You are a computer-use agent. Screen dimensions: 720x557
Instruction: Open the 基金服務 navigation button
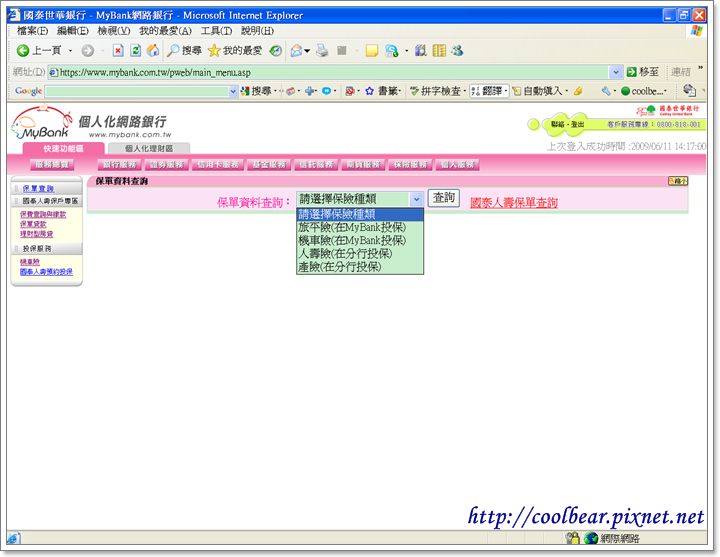click(269, 164)
